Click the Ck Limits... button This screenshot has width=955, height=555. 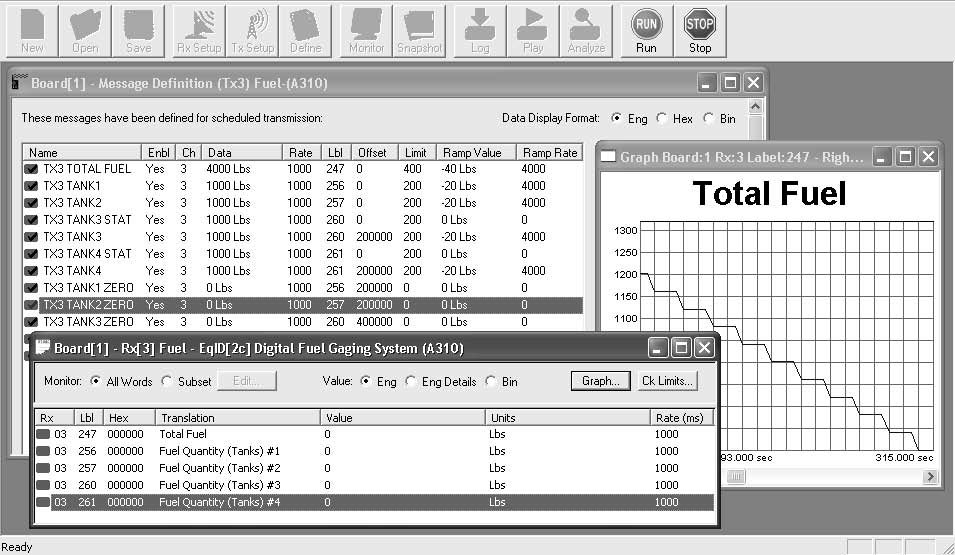(667, 381)
